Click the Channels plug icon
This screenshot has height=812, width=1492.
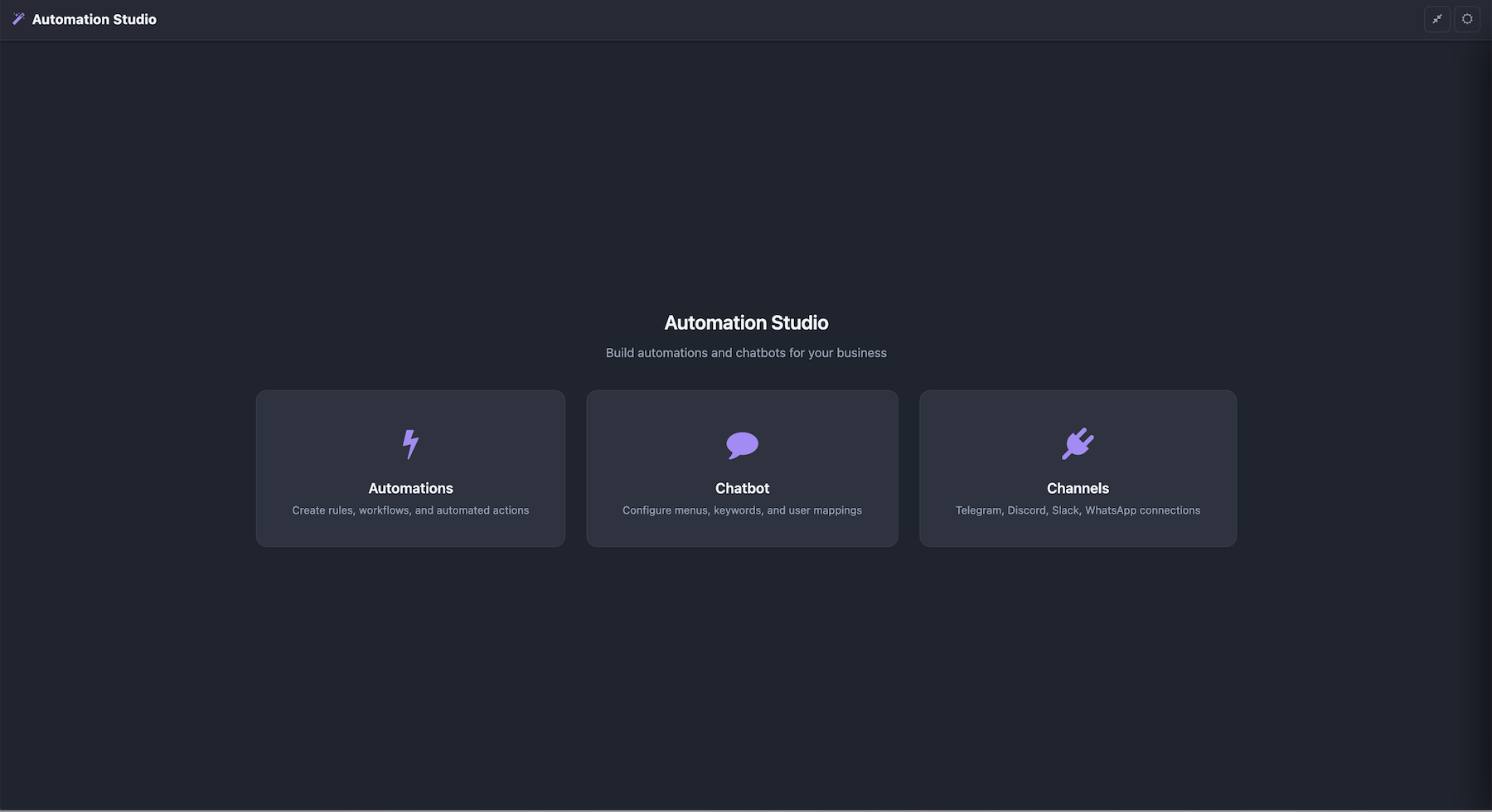(1078, 444)
